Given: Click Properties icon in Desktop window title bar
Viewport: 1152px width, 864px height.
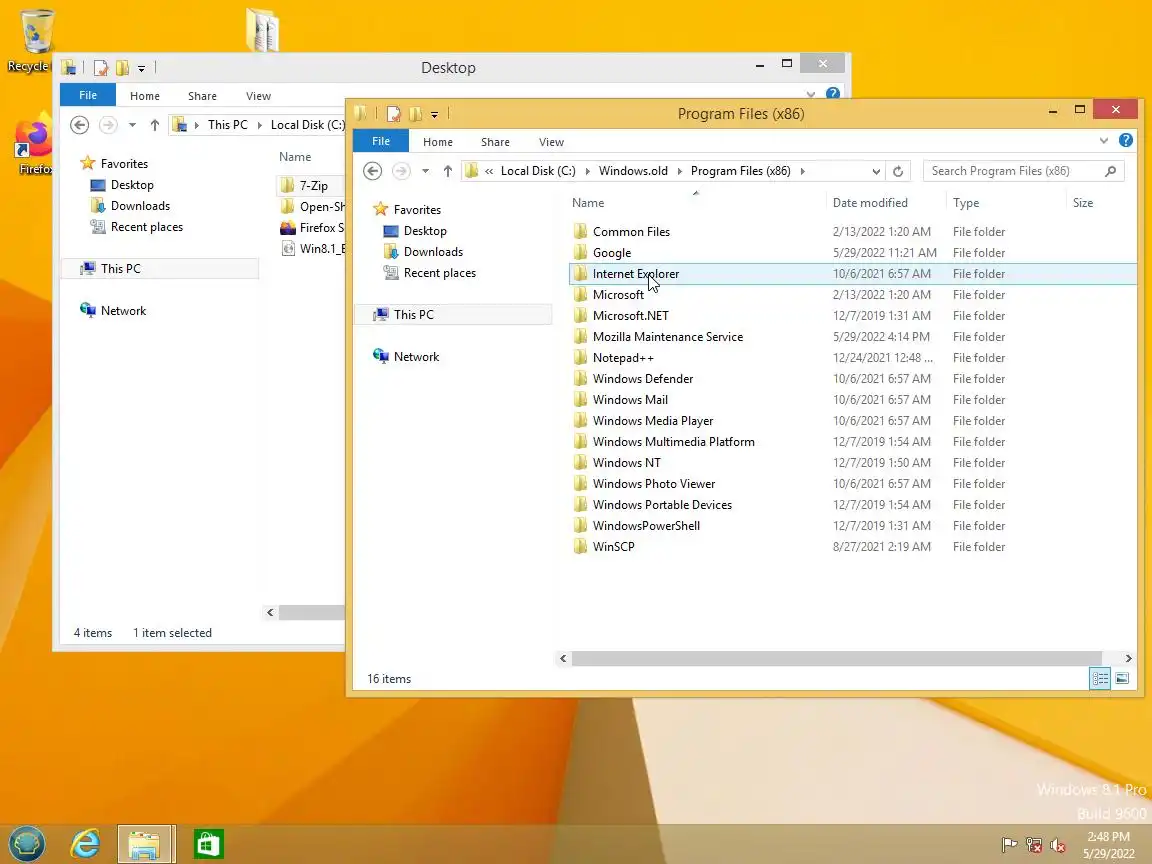Looking at the screenshot, I should [x=101, y=68].
